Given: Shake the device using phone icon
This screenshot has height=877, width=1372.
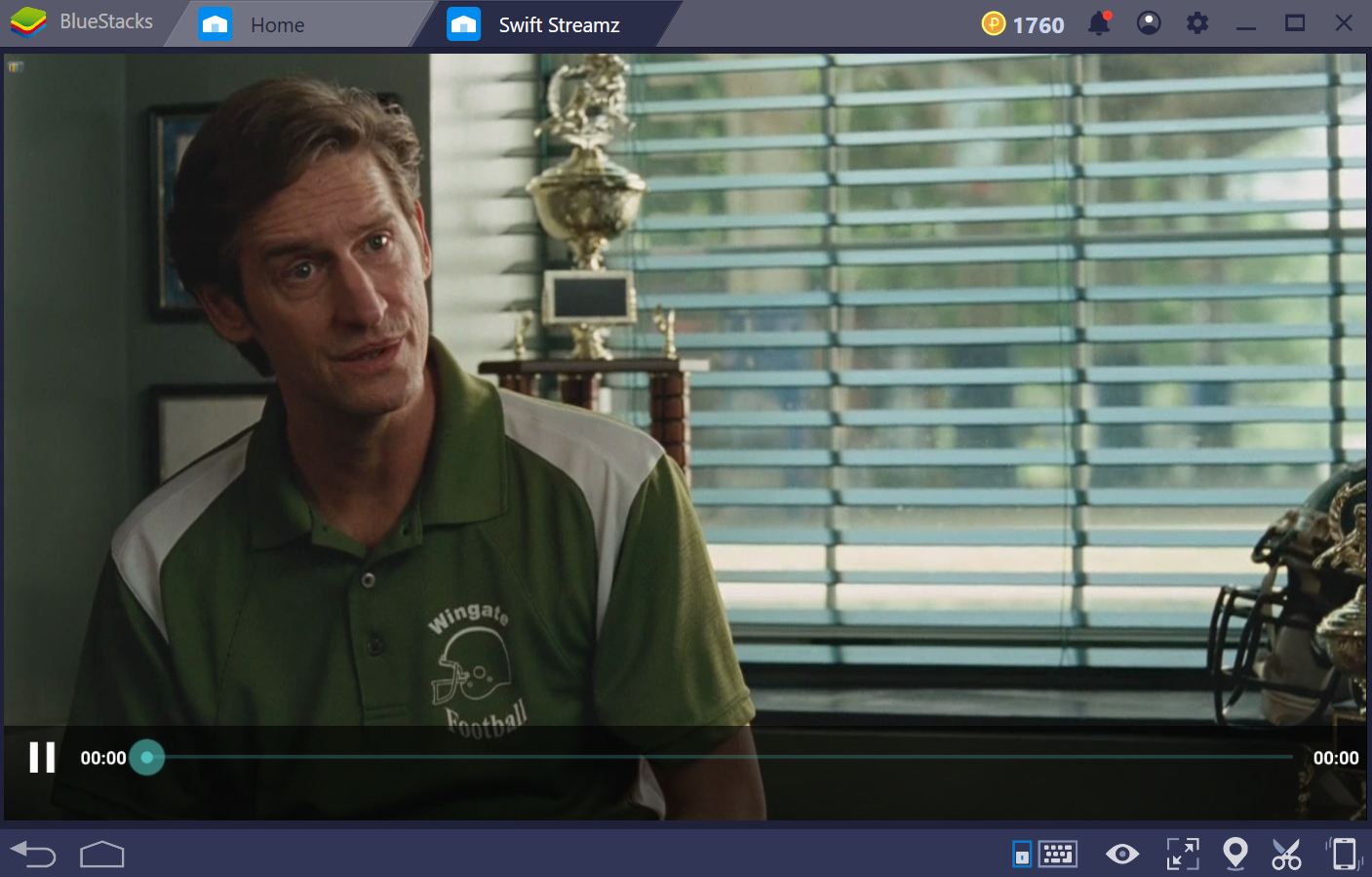Looking at the screenshot, I should point(1344,854).
